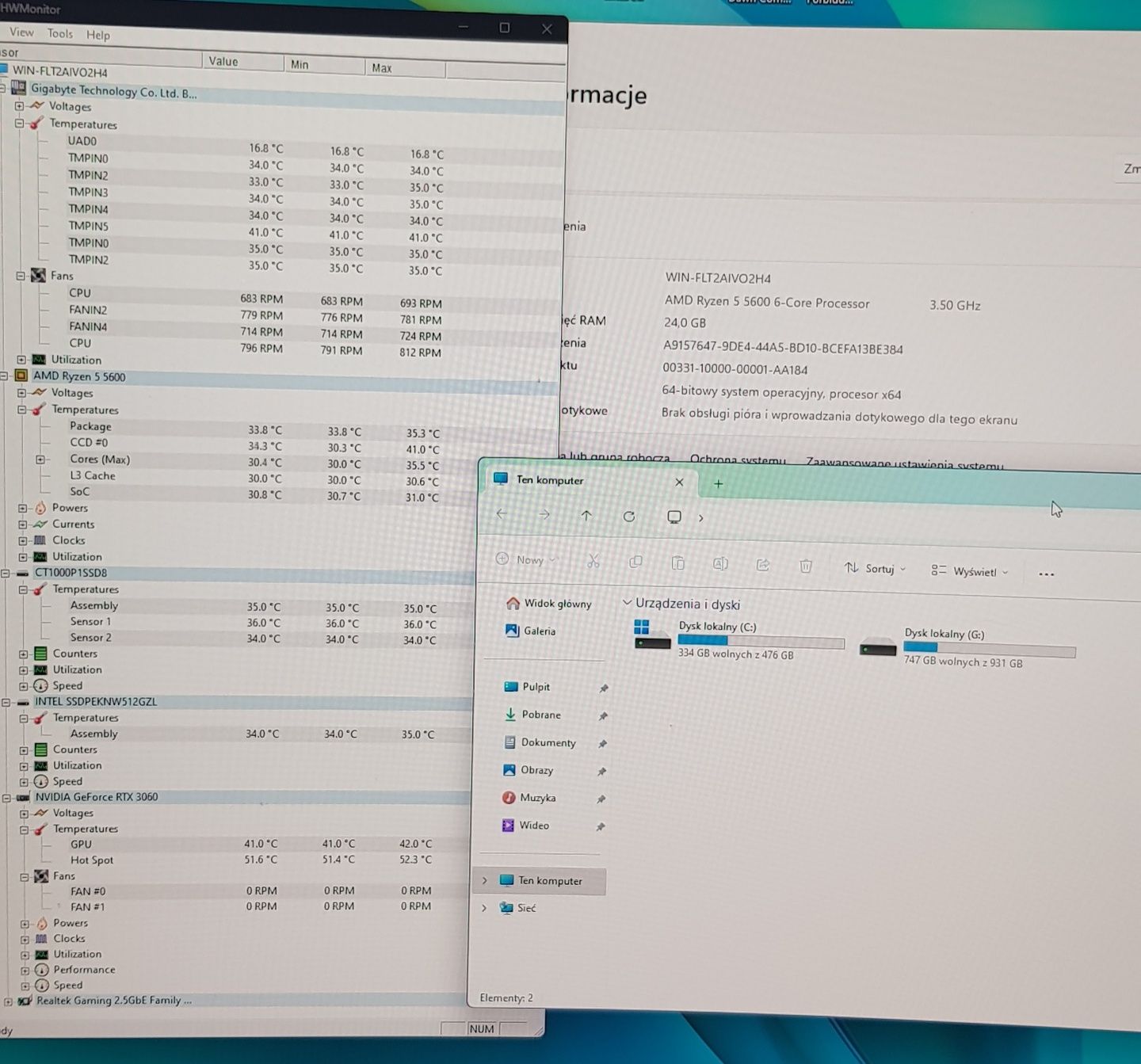
Task: Select the Performance node under RTX 3060
Action: click(x=84, y=970)
